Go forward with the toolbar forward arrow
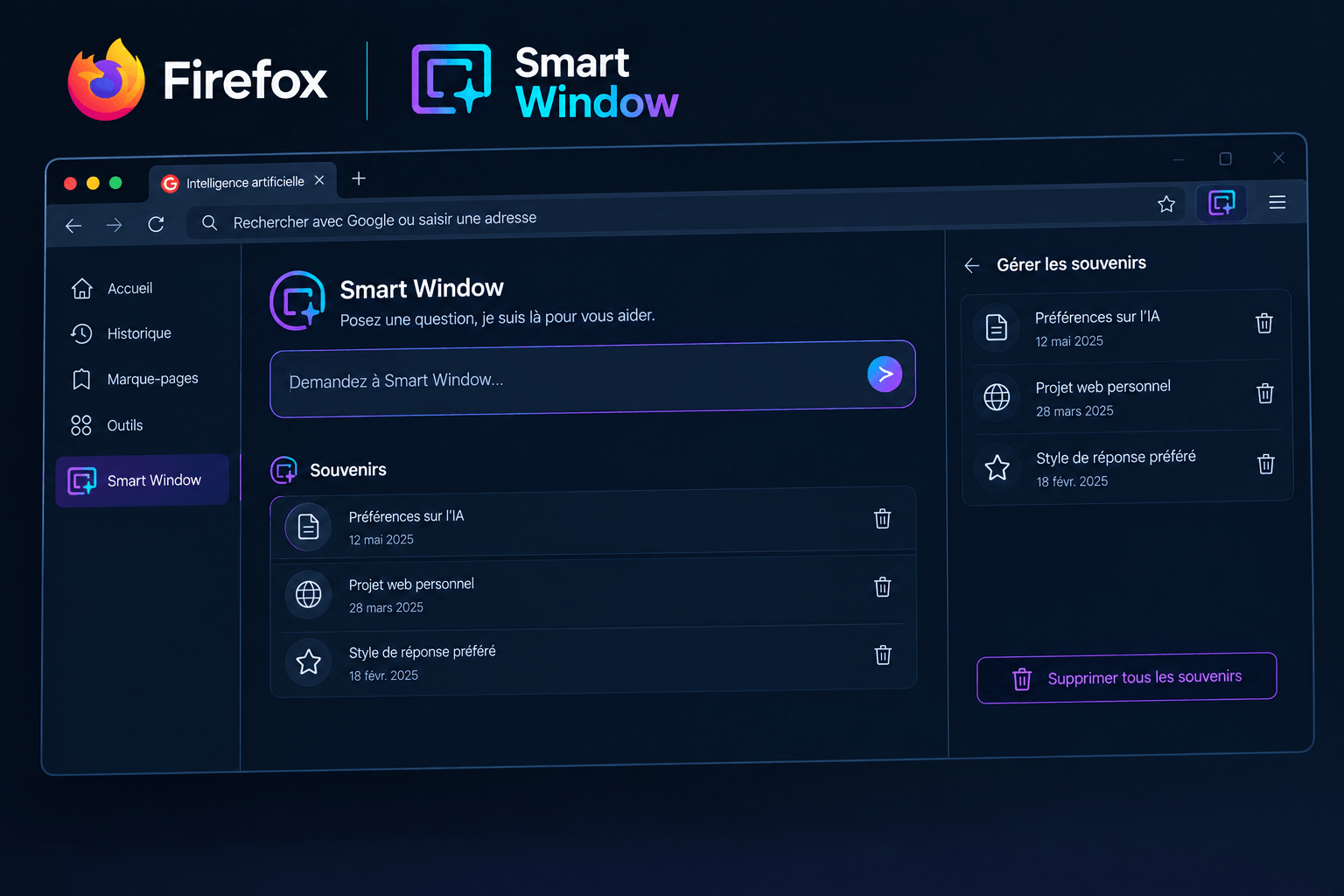The image size is (1344, 896). [x=115, y=226]
